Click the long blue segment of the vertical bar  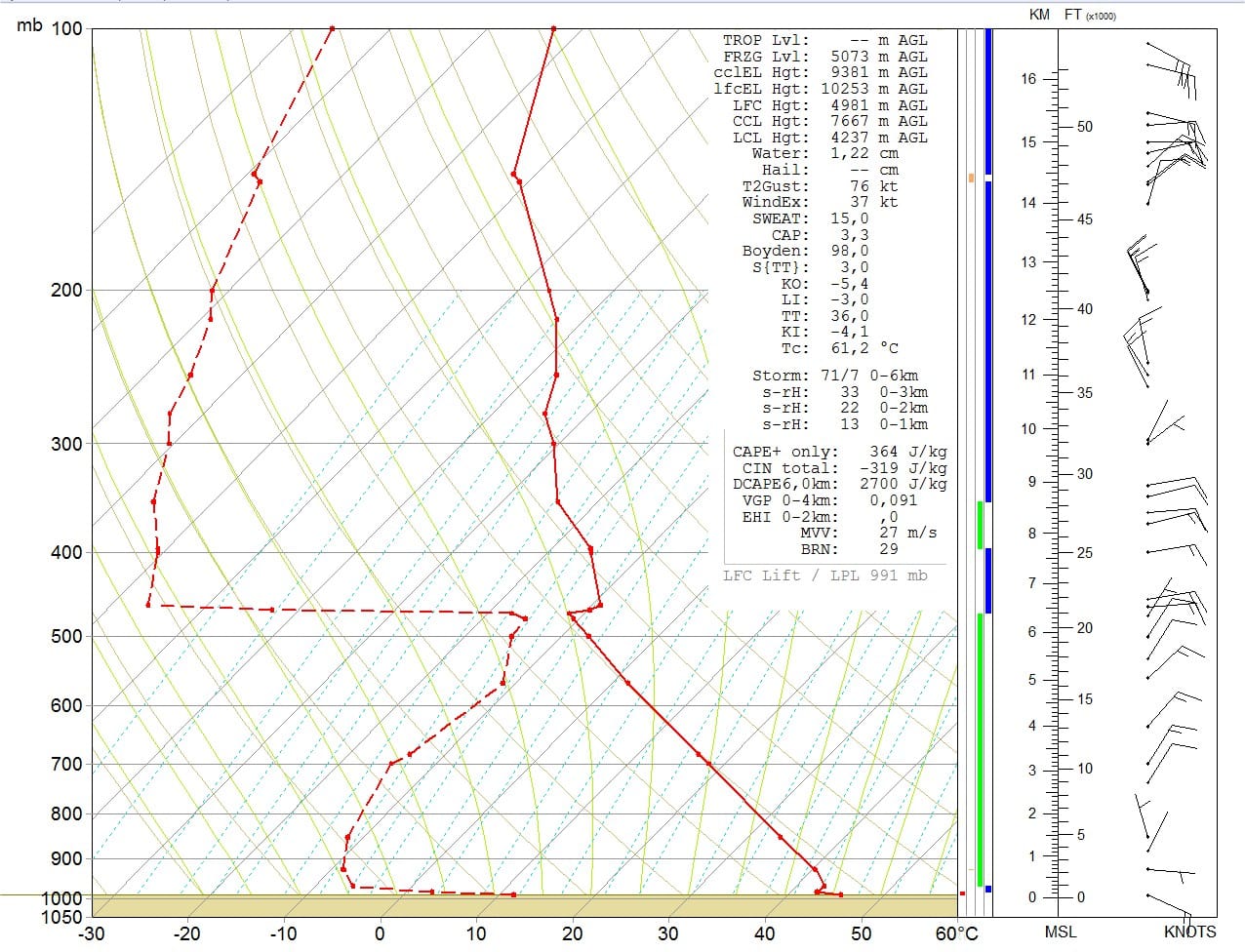988,341
